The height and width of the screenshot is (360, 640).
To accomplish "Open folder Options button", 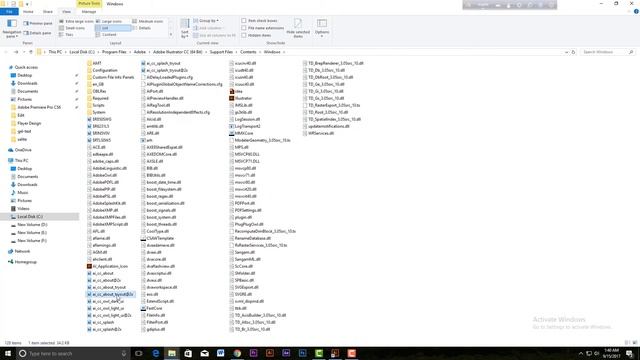I will [322, 28].
